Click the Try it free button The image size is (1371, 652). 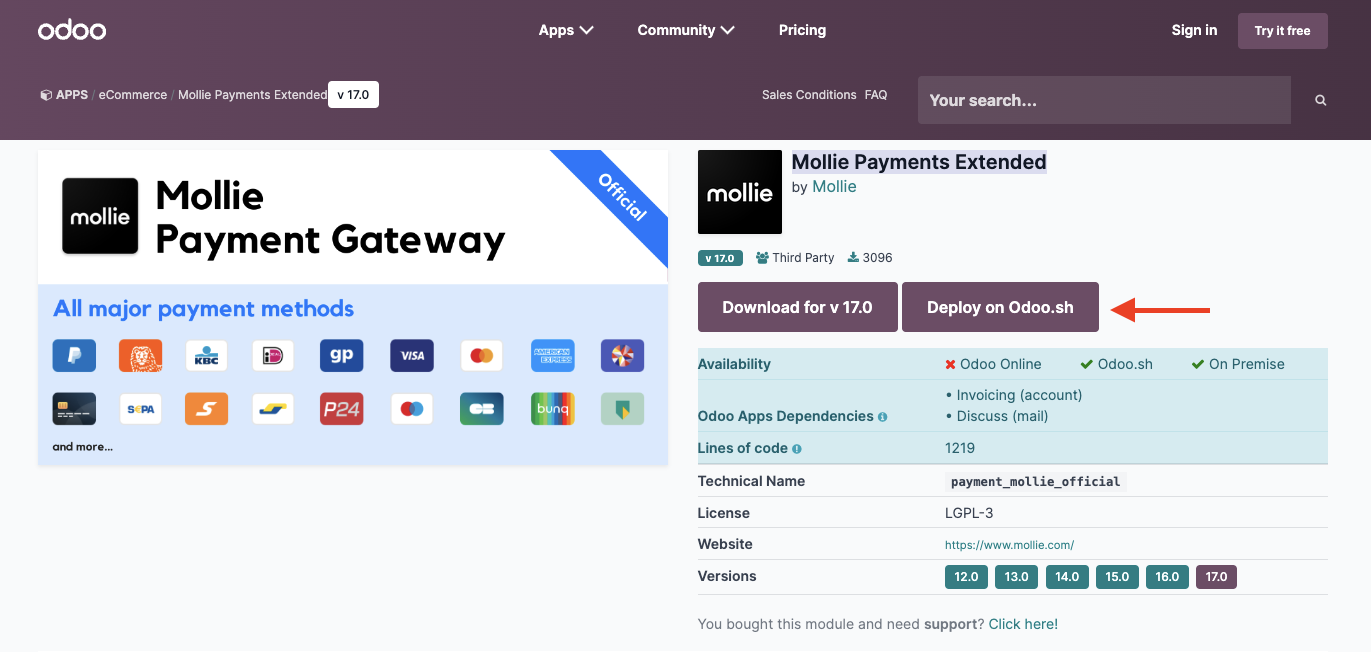click(x=1282, y=31)
